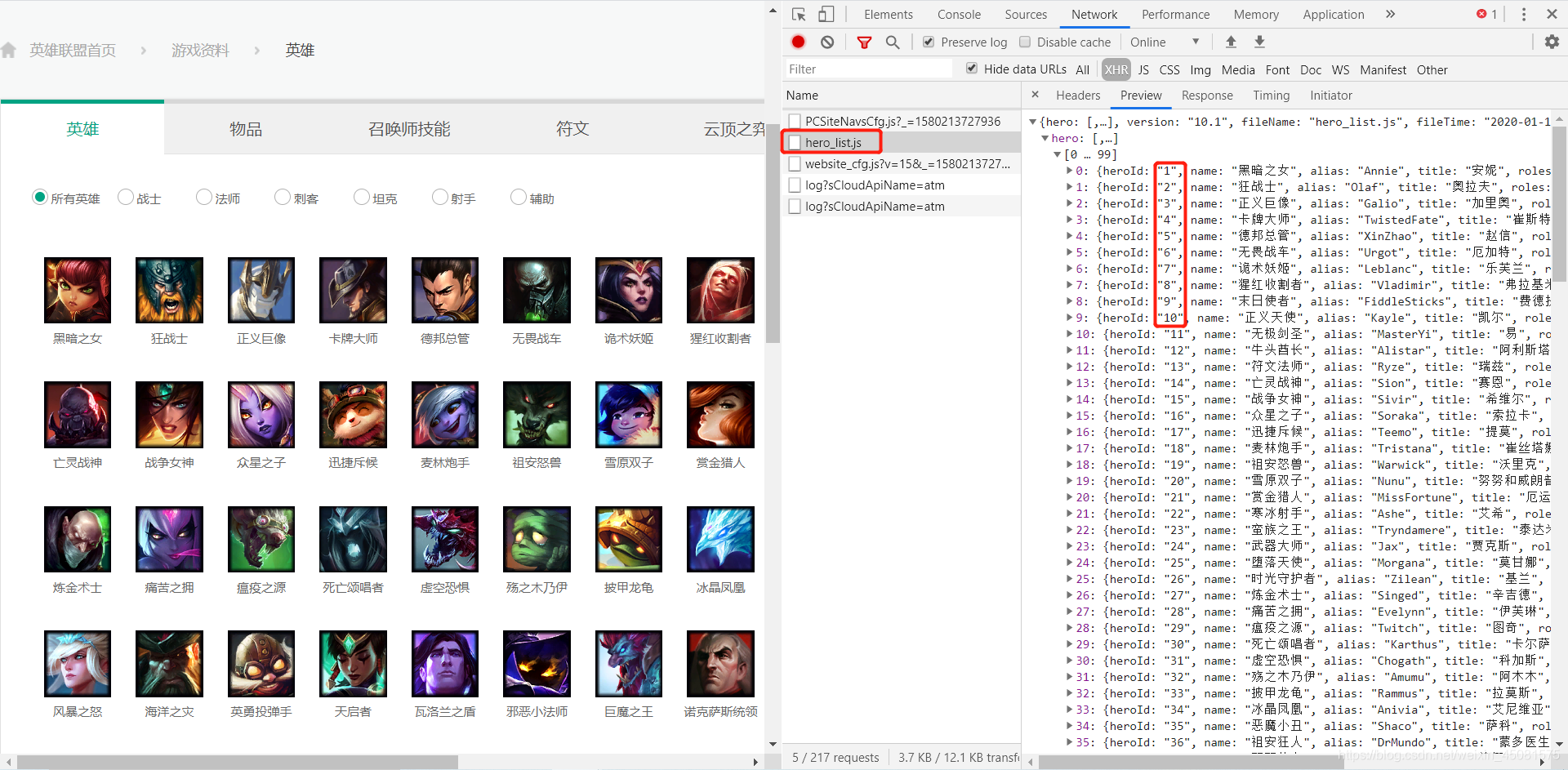The image size is (1568, 770).
Task: Switch to the Console panel tab
Action: point(959,14)
